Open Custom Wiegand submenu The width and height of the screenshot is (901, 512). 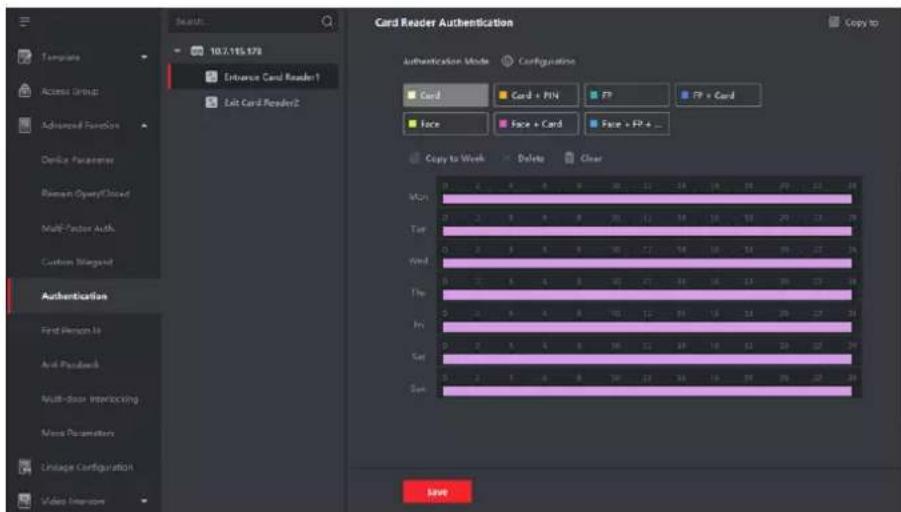[77, 262]
